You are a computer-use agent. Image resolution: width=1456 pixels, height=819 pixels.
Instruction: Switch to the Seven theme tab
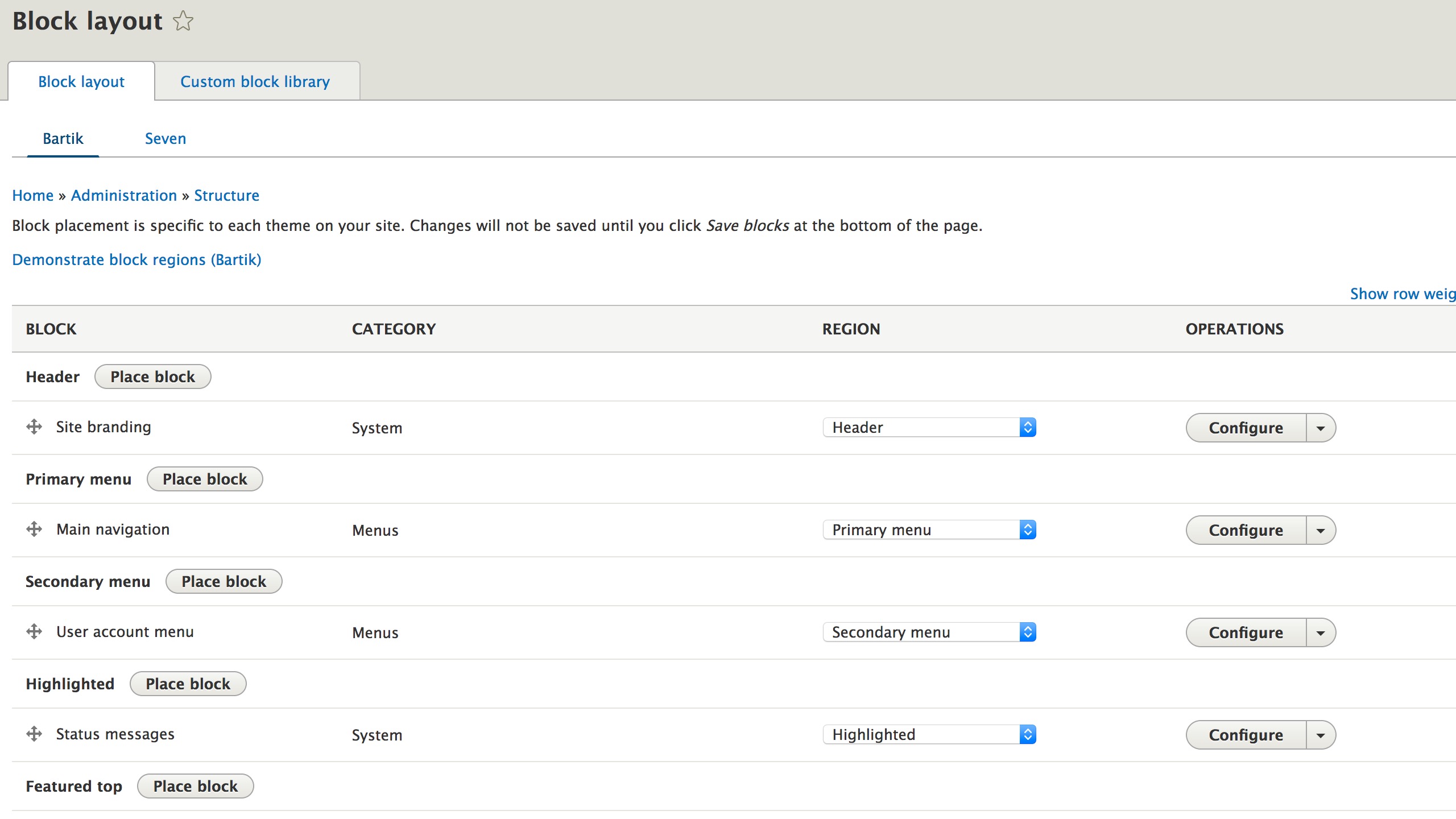pyautogui.click(x=165, y=138)
